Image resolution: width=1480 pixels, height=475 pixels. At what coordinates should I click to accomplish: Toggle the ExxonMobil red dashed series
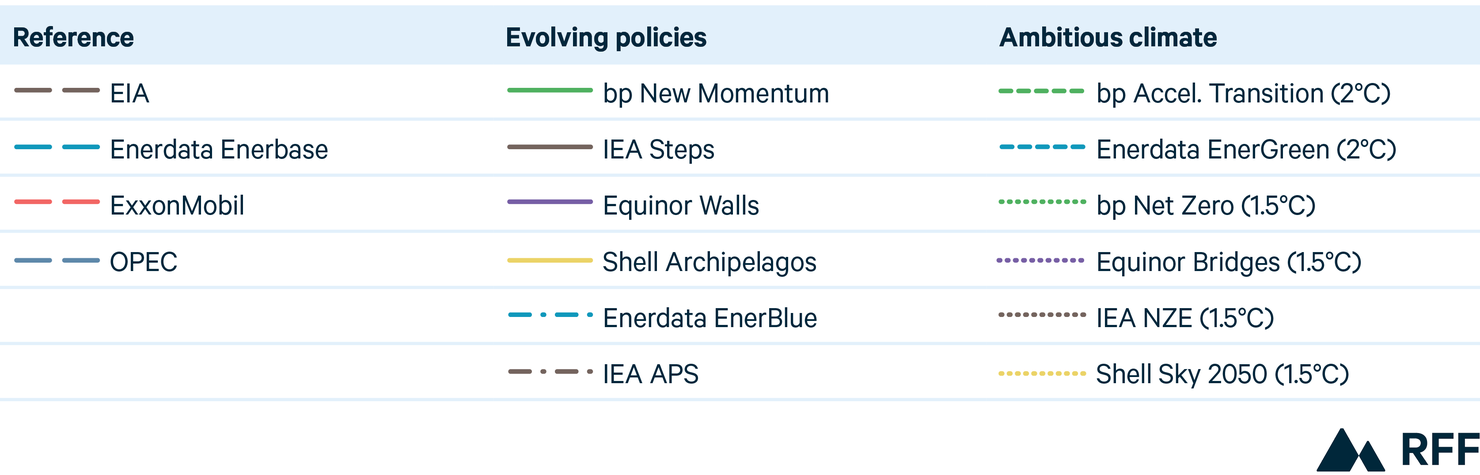tap(57, 203)
